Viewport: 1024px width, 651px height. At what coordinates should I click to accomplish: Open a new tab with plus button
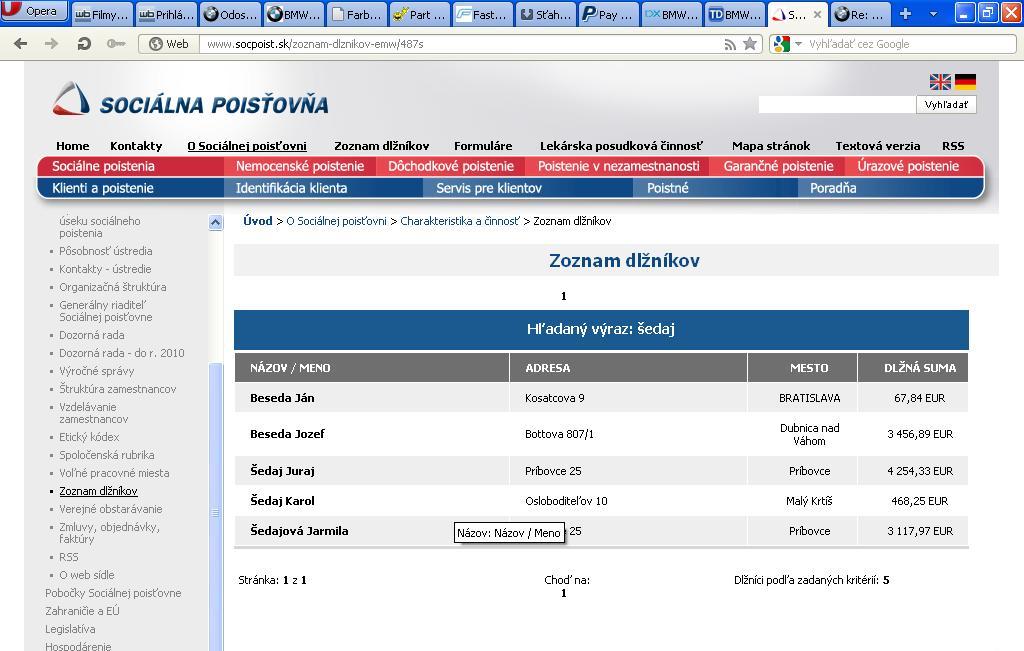click(x=905, y=14)
